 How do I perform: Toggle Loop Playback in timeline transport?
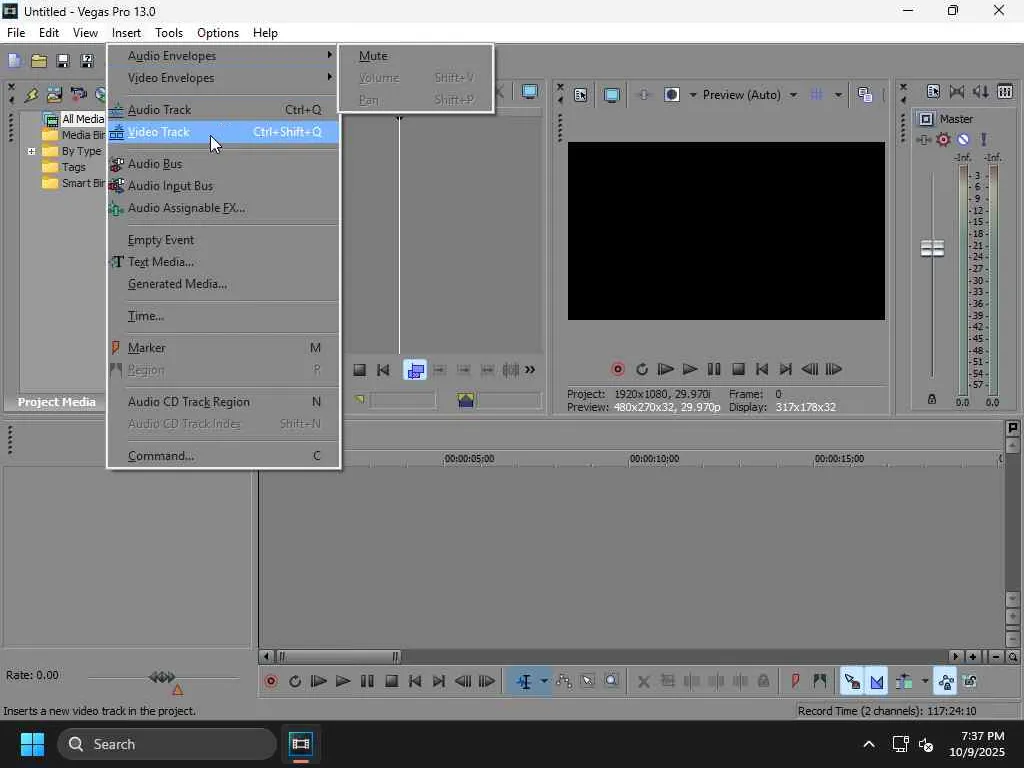(295, 681)
